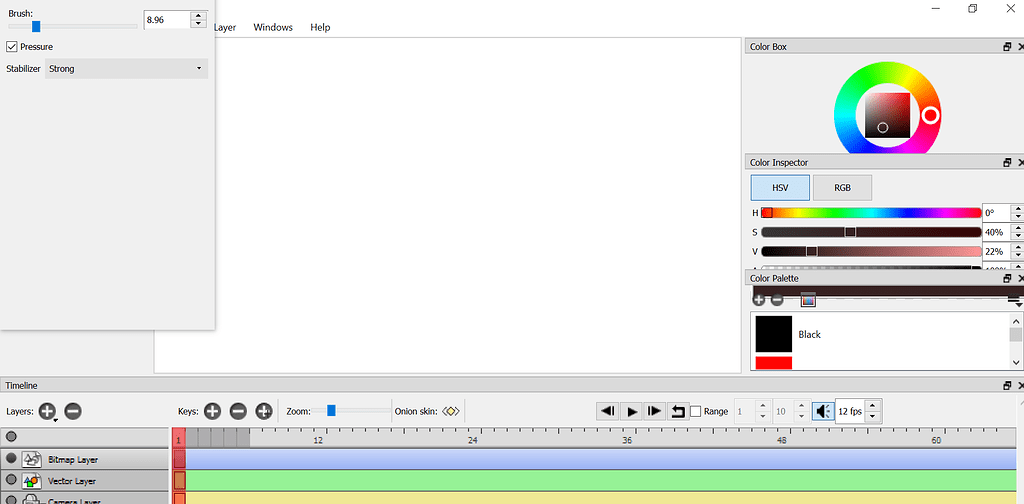Click the Brush size slider
Screen dimensions: 1024x504
pyautogui.click(x=72, y=26)
